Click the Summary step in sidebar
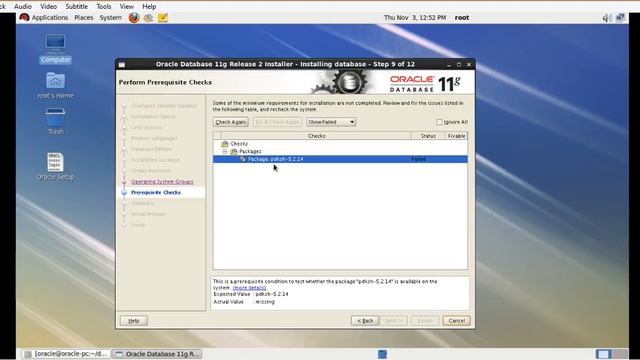This screenshot has height=360, width=640. (142, 203)
